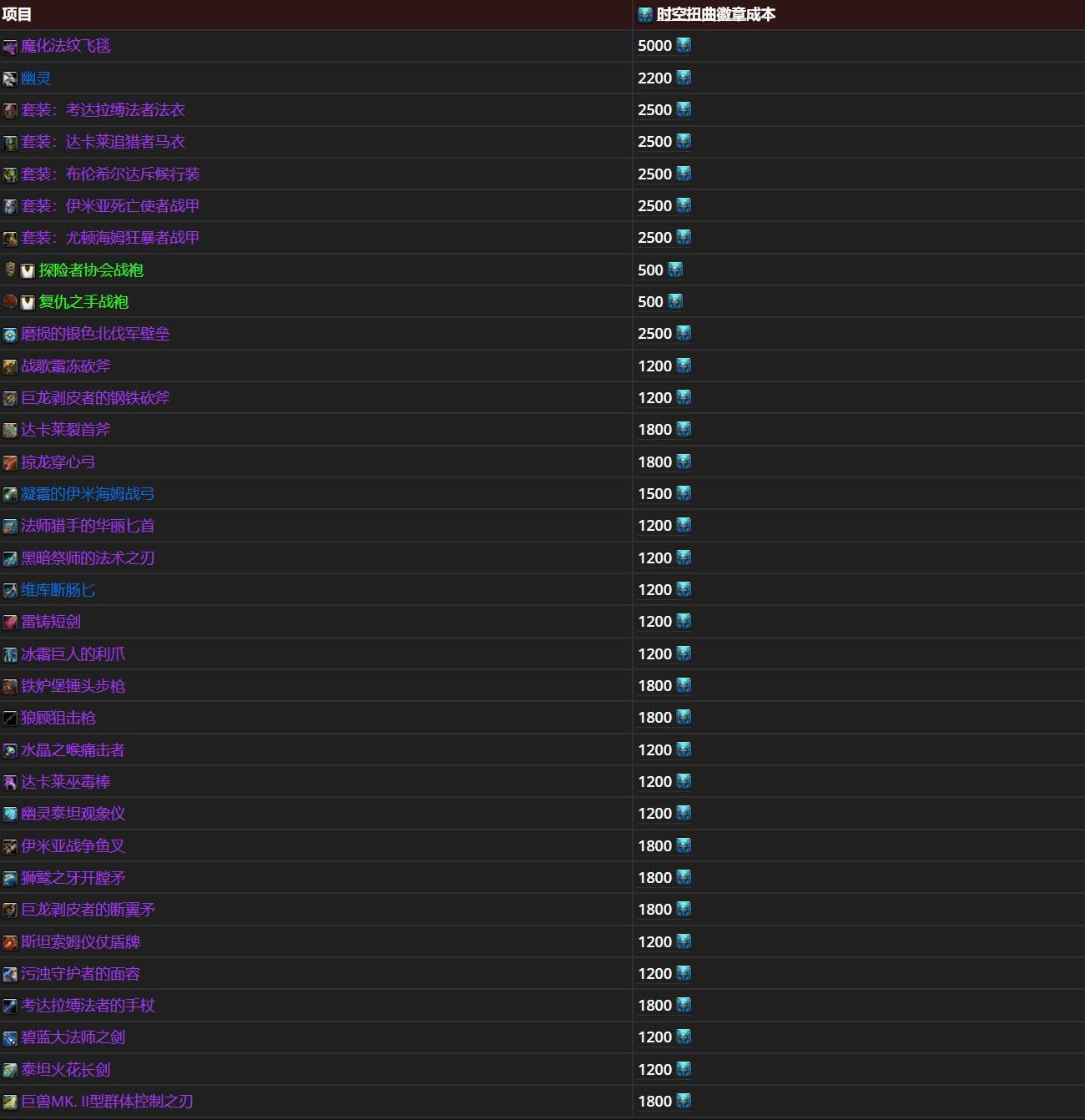Click the Horde faction icon in 复仇之手战袍 row
1085x1120 pixels.
coord(10,301)
